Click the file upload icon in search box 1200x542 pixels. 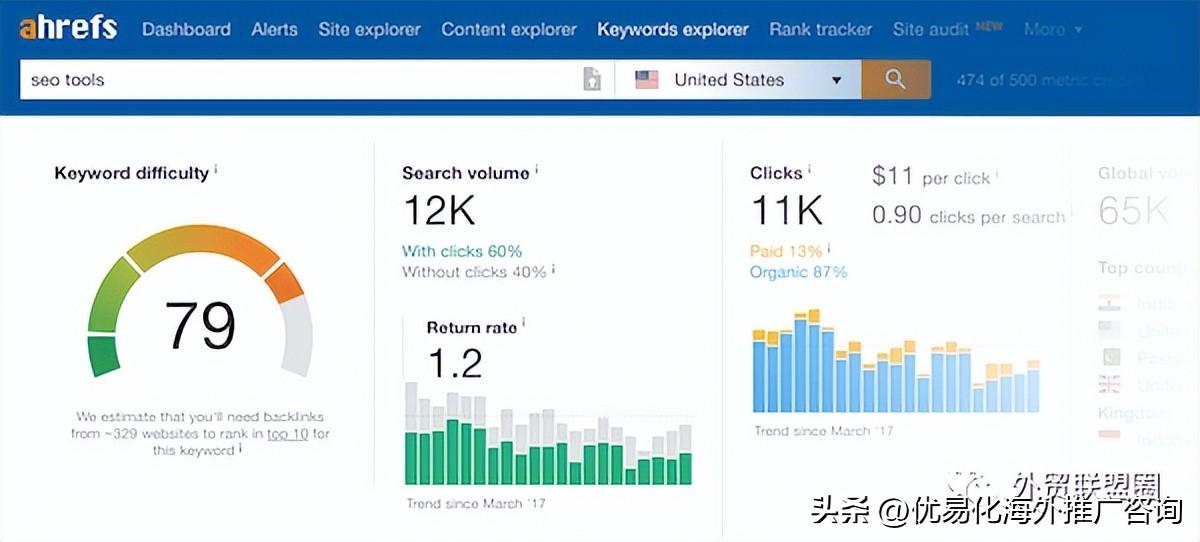pos(592,80)
